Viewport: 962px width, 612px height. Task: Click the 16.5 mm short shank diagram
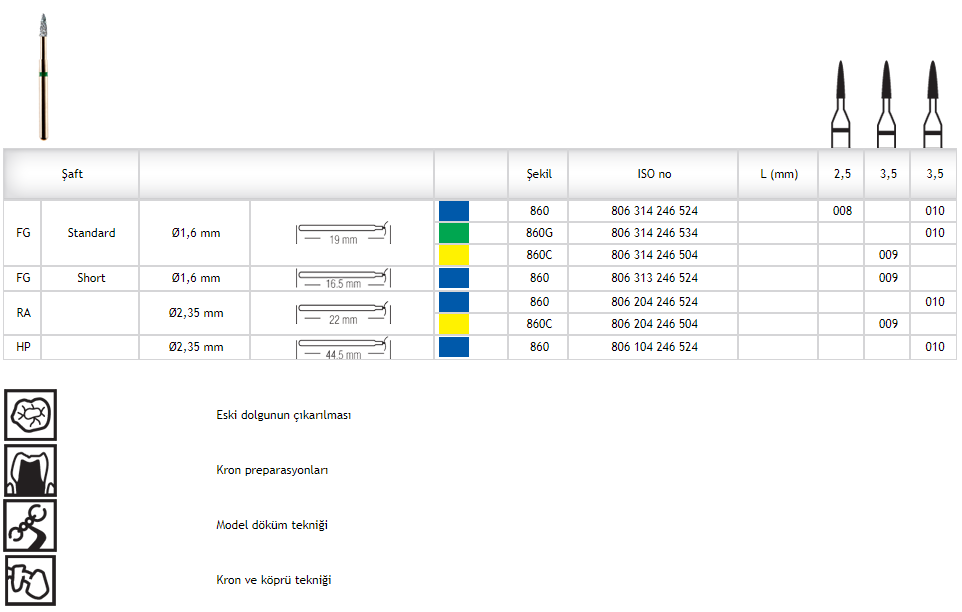tap(342, 278)
